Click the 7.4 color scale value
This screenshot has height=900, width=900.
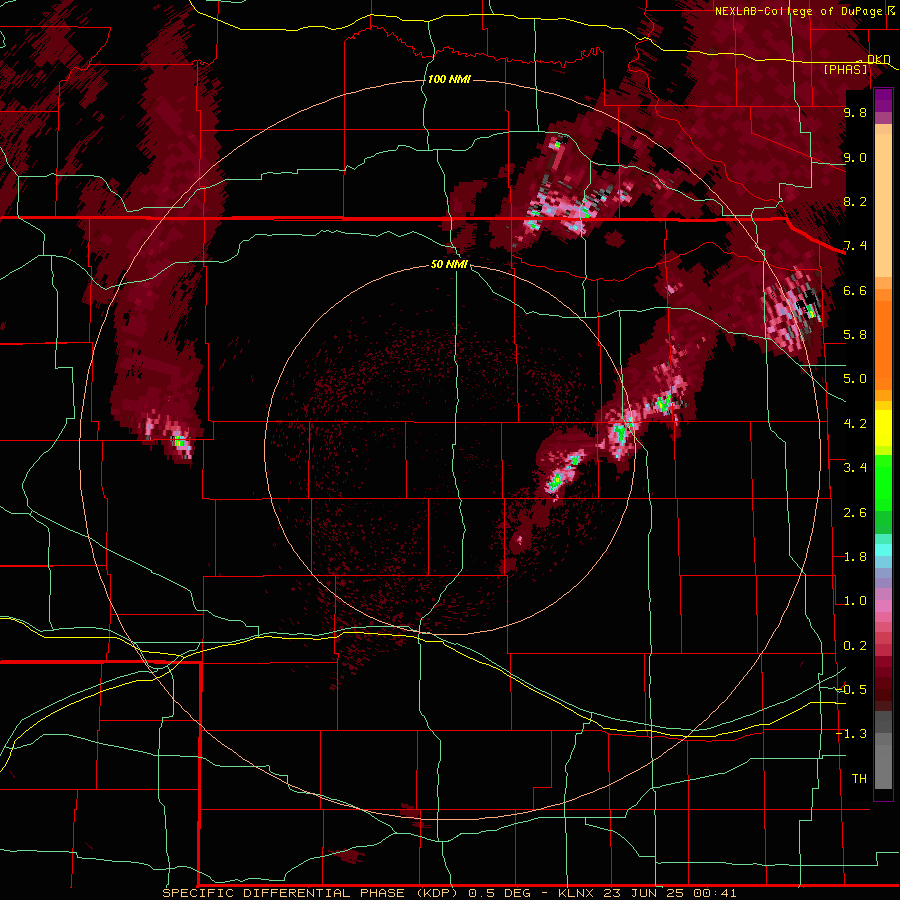click(x=855, y=246)
